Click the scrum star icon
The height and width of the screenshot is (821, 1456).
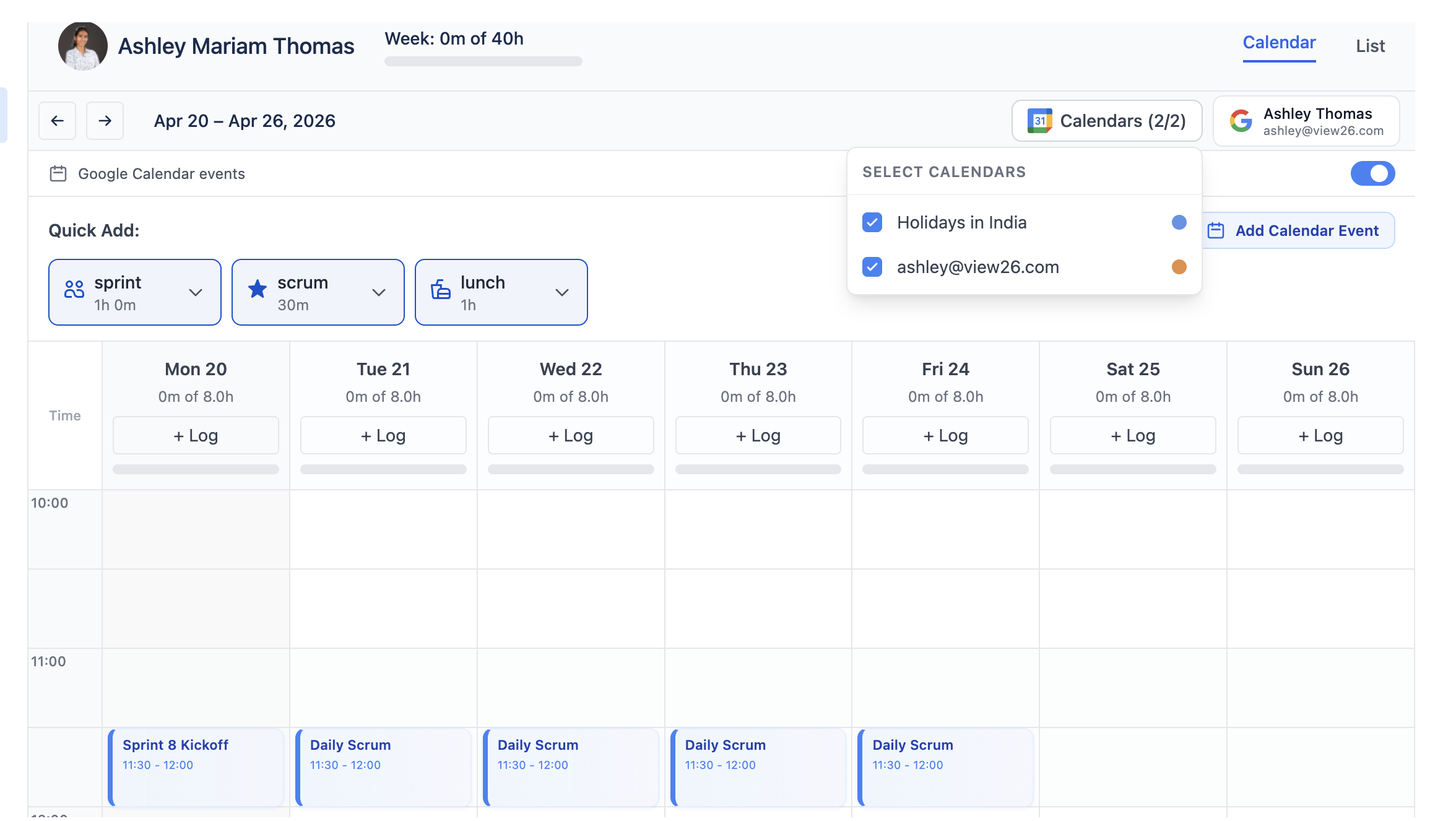click(258, 289)
